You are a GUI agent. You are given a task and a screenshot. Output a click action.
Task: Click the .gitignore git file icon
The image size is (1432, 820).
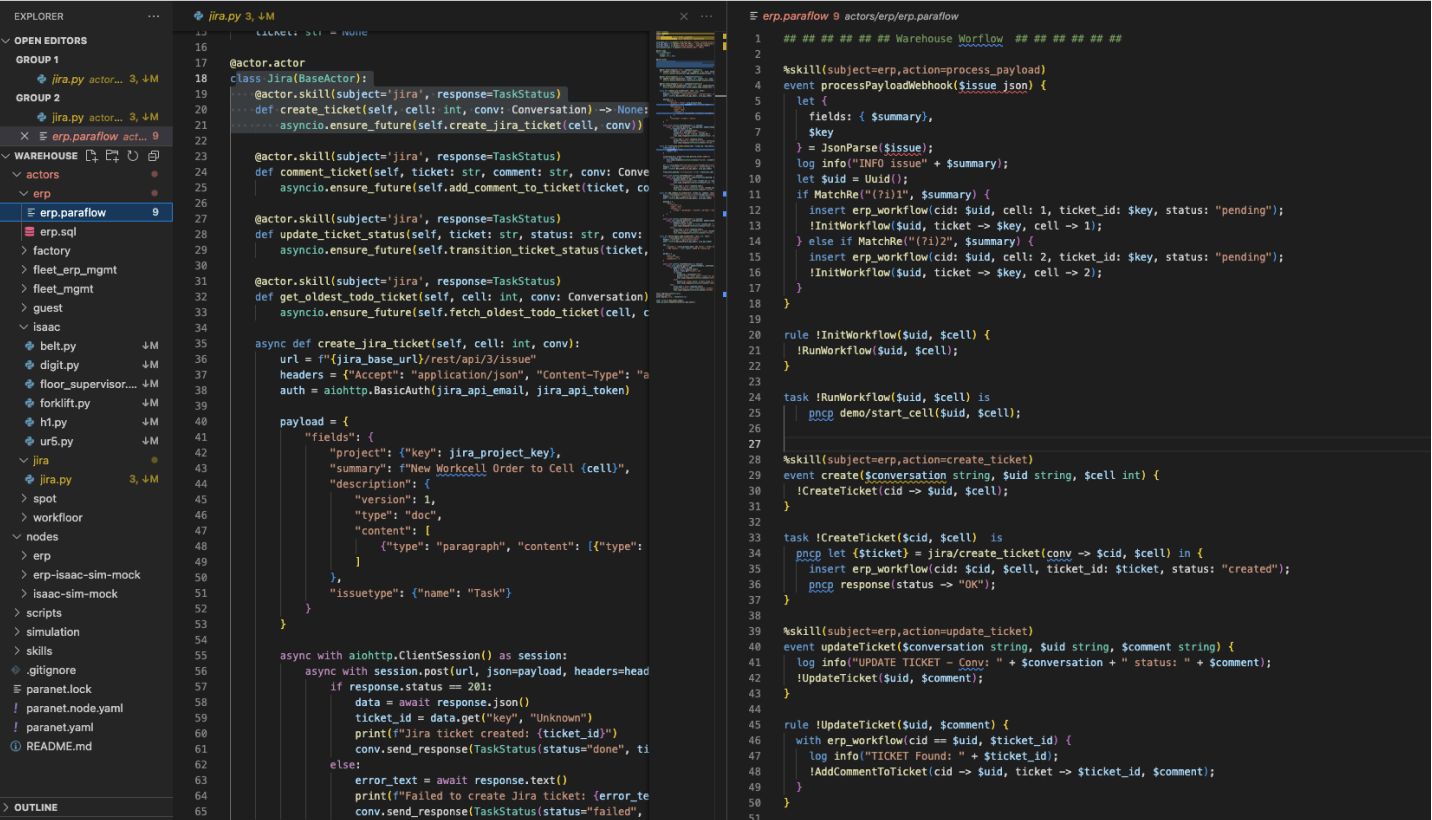[x=16, y=670]
